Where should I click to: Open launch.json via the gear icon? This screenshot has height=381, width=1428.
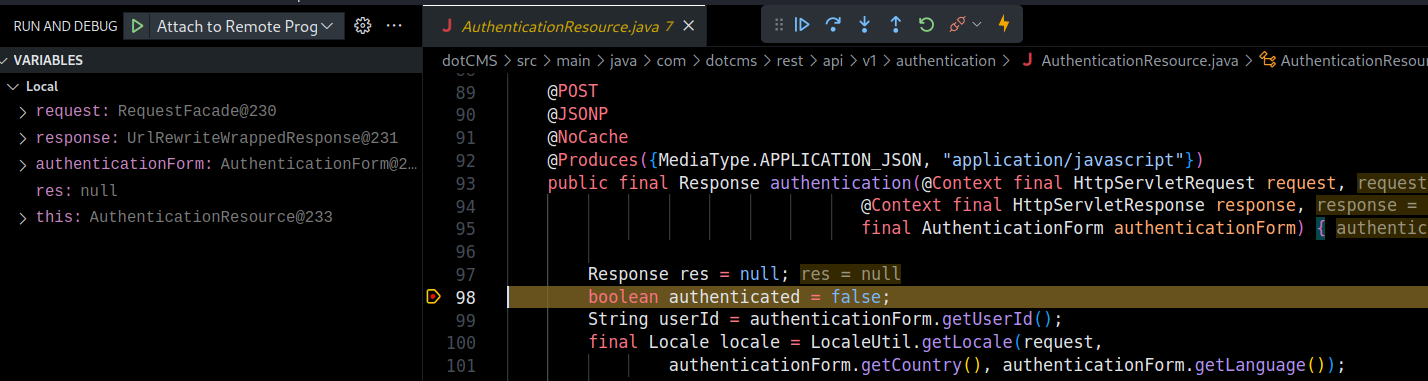click(363, 26)
